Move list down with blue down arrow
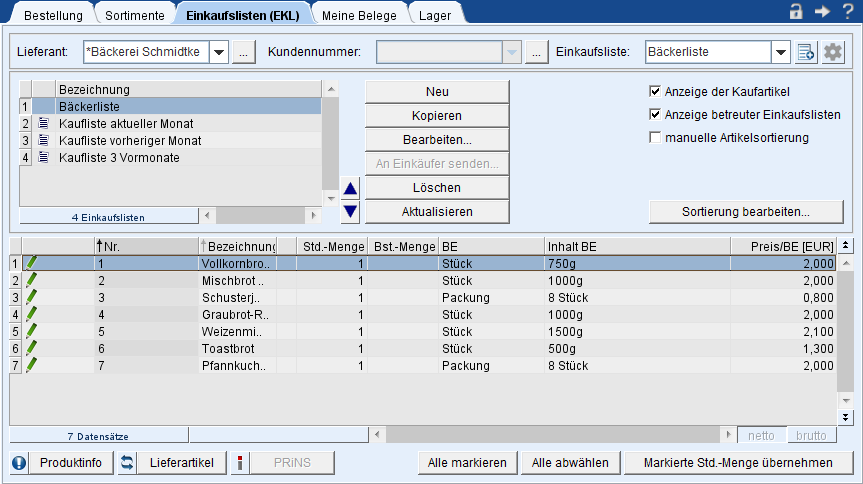This screenshot has height=484, width=863. (x=350, y=211)
